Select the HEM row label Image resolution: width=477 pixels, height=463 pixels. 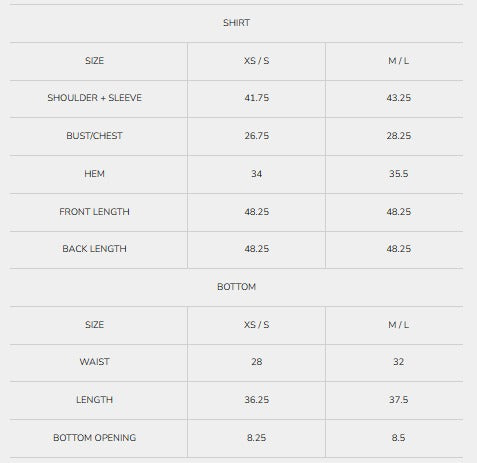tap(94, 174)
